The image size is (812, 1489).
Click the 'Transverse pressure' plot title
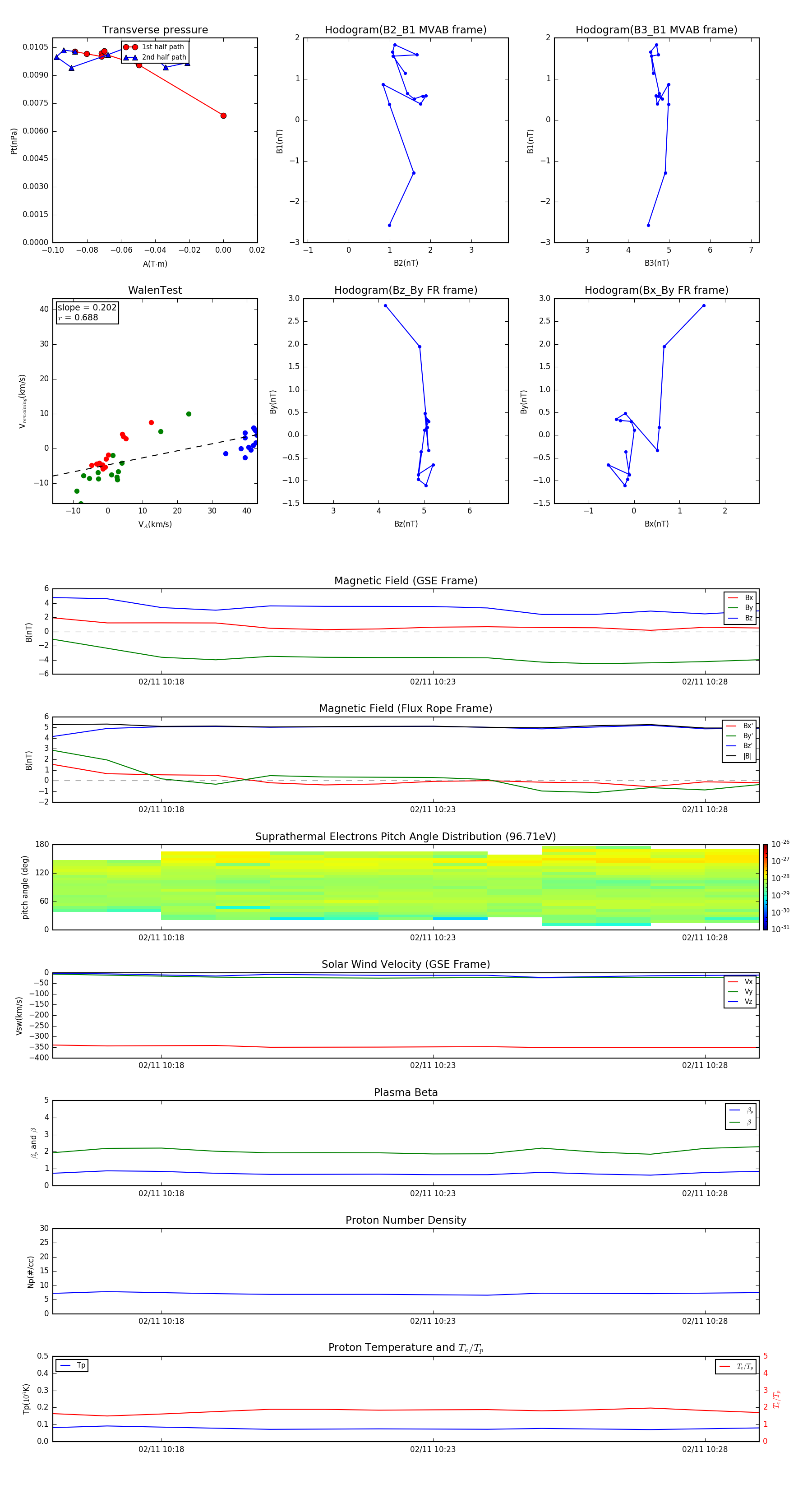[155, 30]
